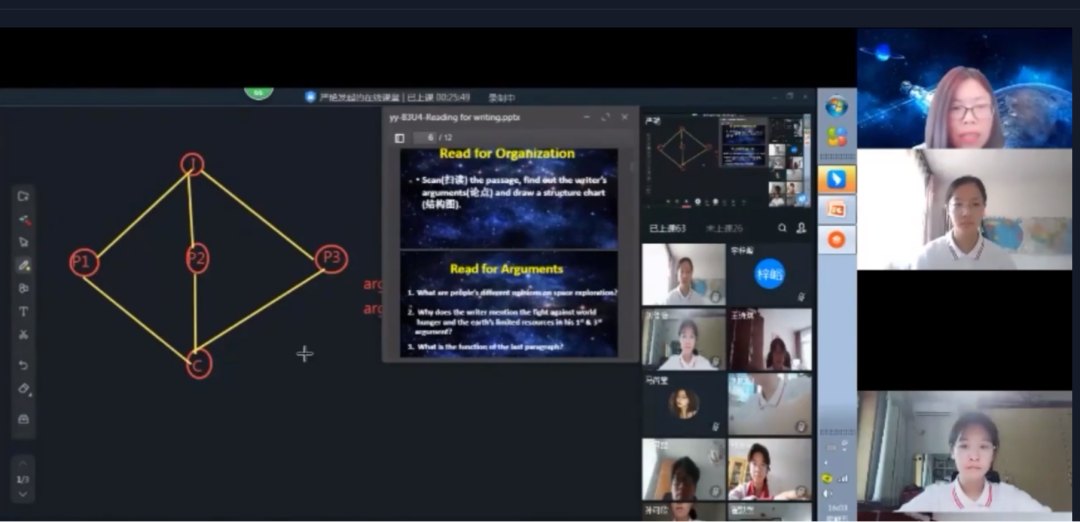Click the undo arrow icon
The image size is (1080, 522).
(24, 365)
